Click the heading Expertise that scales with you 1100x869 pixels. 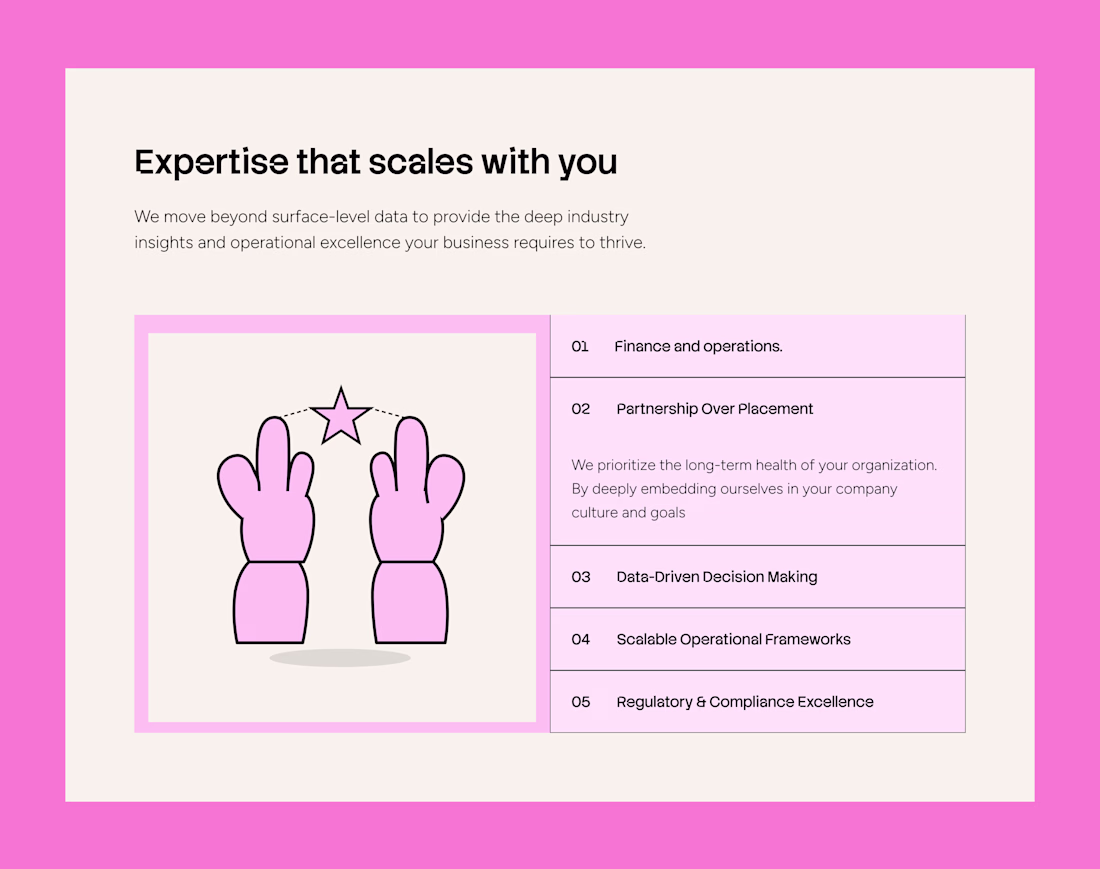coord(376,162)
